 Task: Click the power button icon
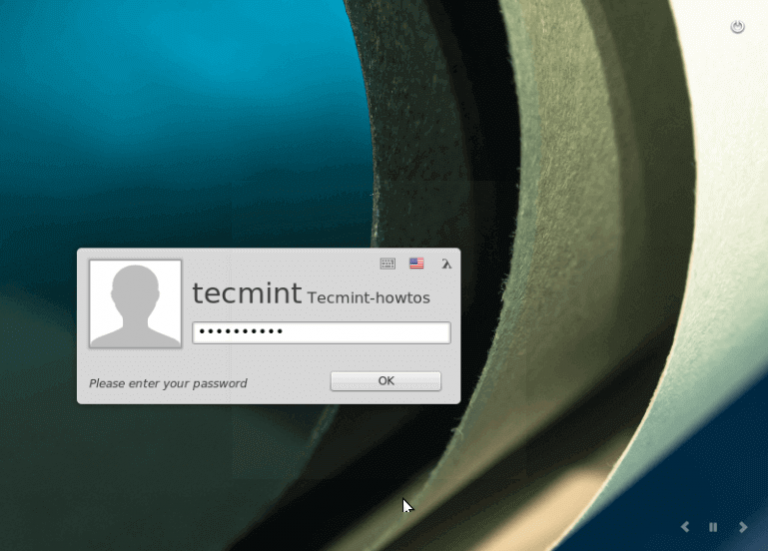pyautogui.click(x=737, y=26)
